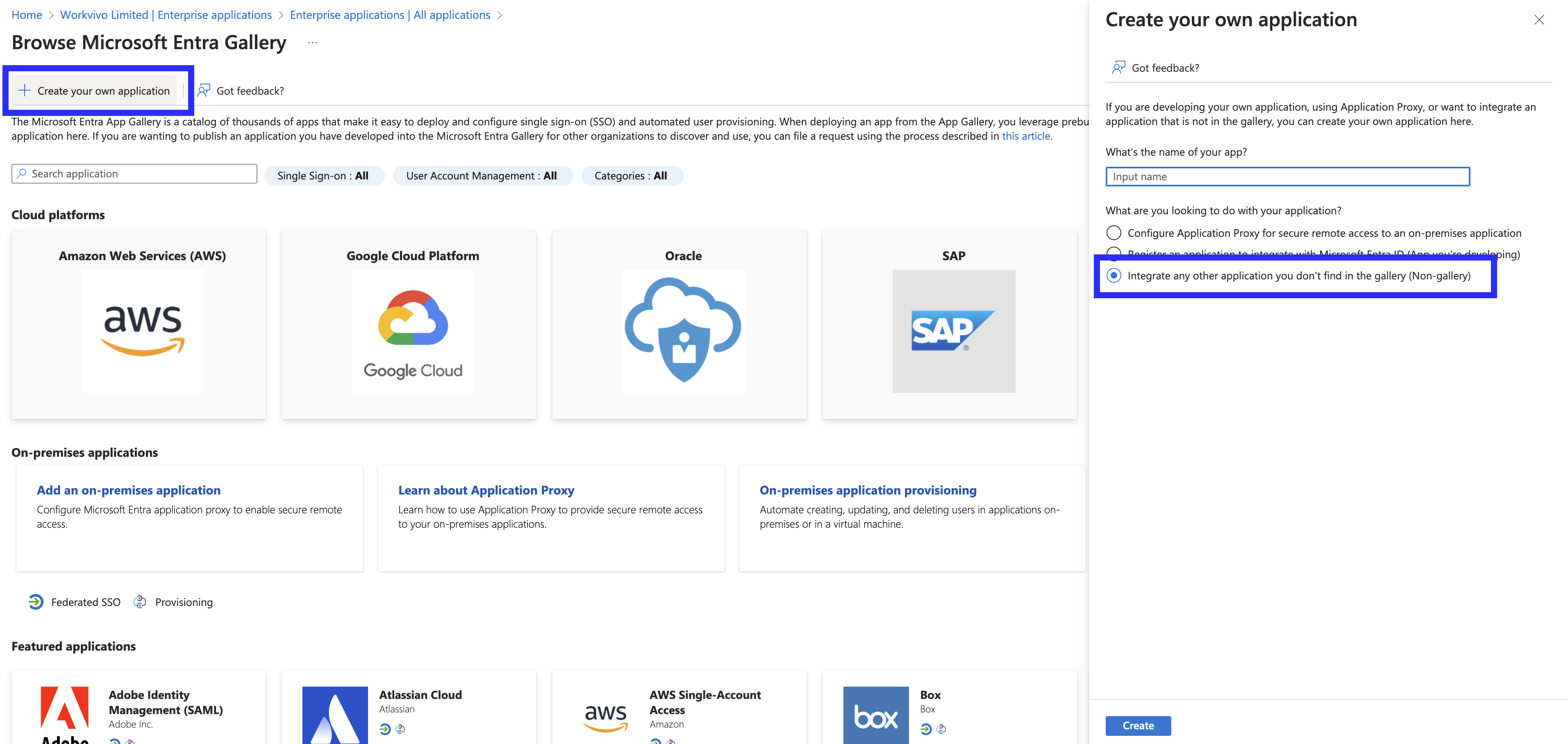Select Adobe Identity Management (SAML) title
This screenshot has height=744, width=1568.
coord(166,702)
